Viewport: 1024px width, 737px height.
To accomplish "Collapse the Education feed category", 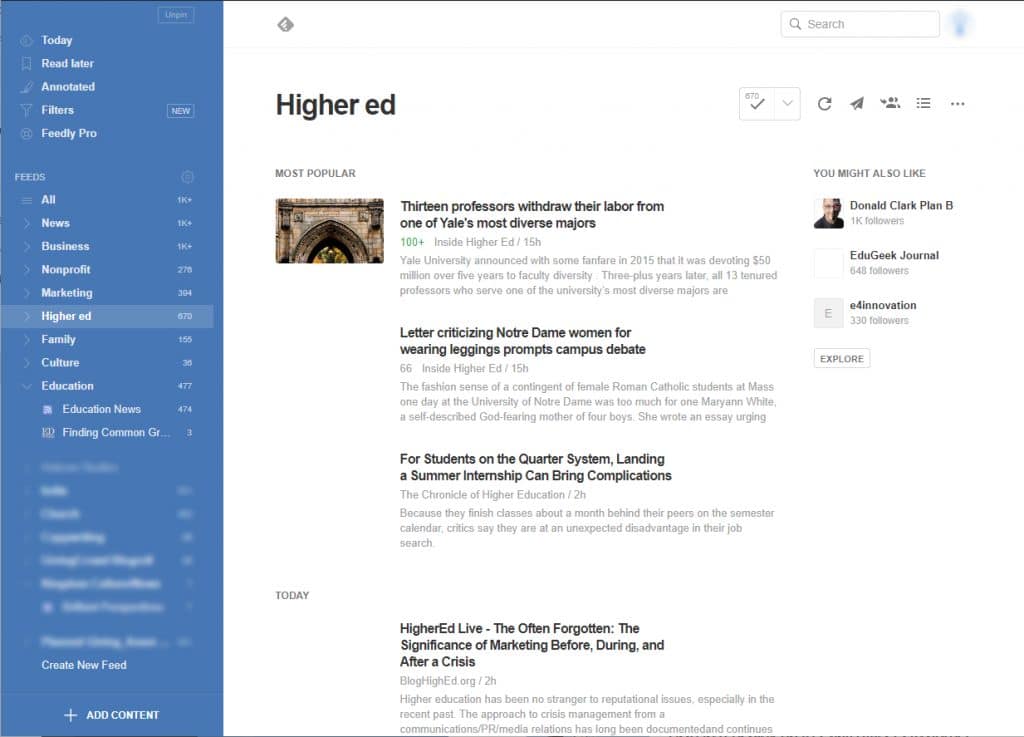I will [26, 386].
